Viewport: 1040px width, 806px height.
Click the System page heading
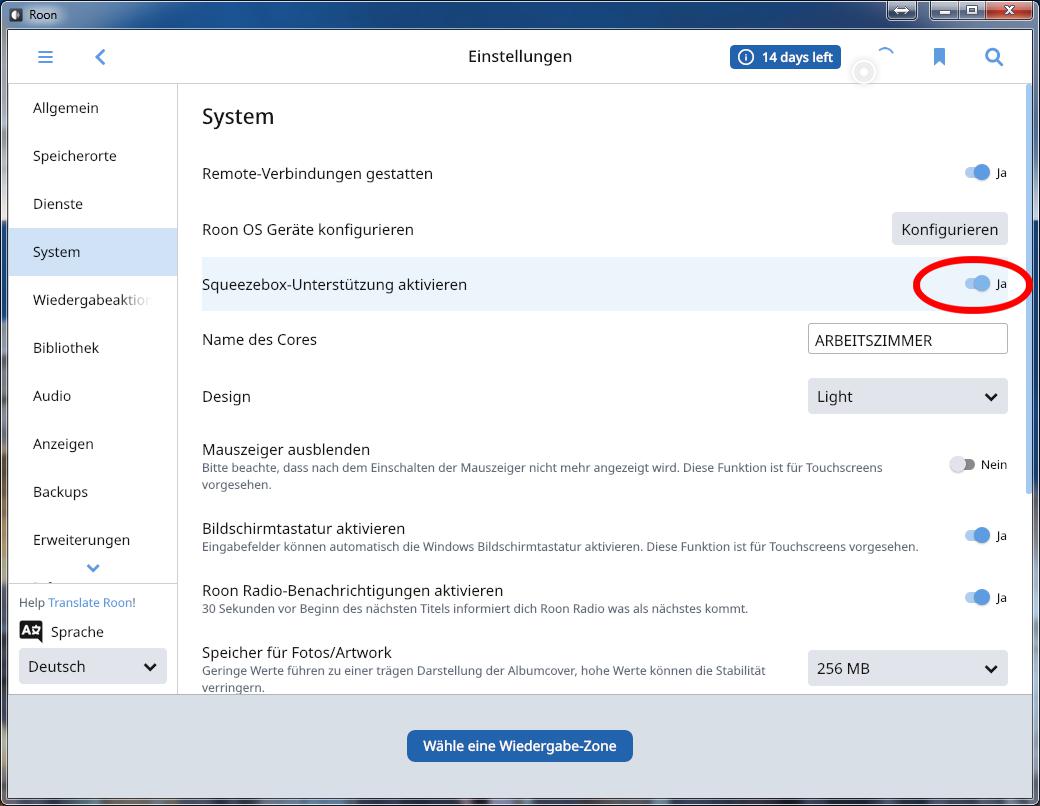click(x=238, y=116)
